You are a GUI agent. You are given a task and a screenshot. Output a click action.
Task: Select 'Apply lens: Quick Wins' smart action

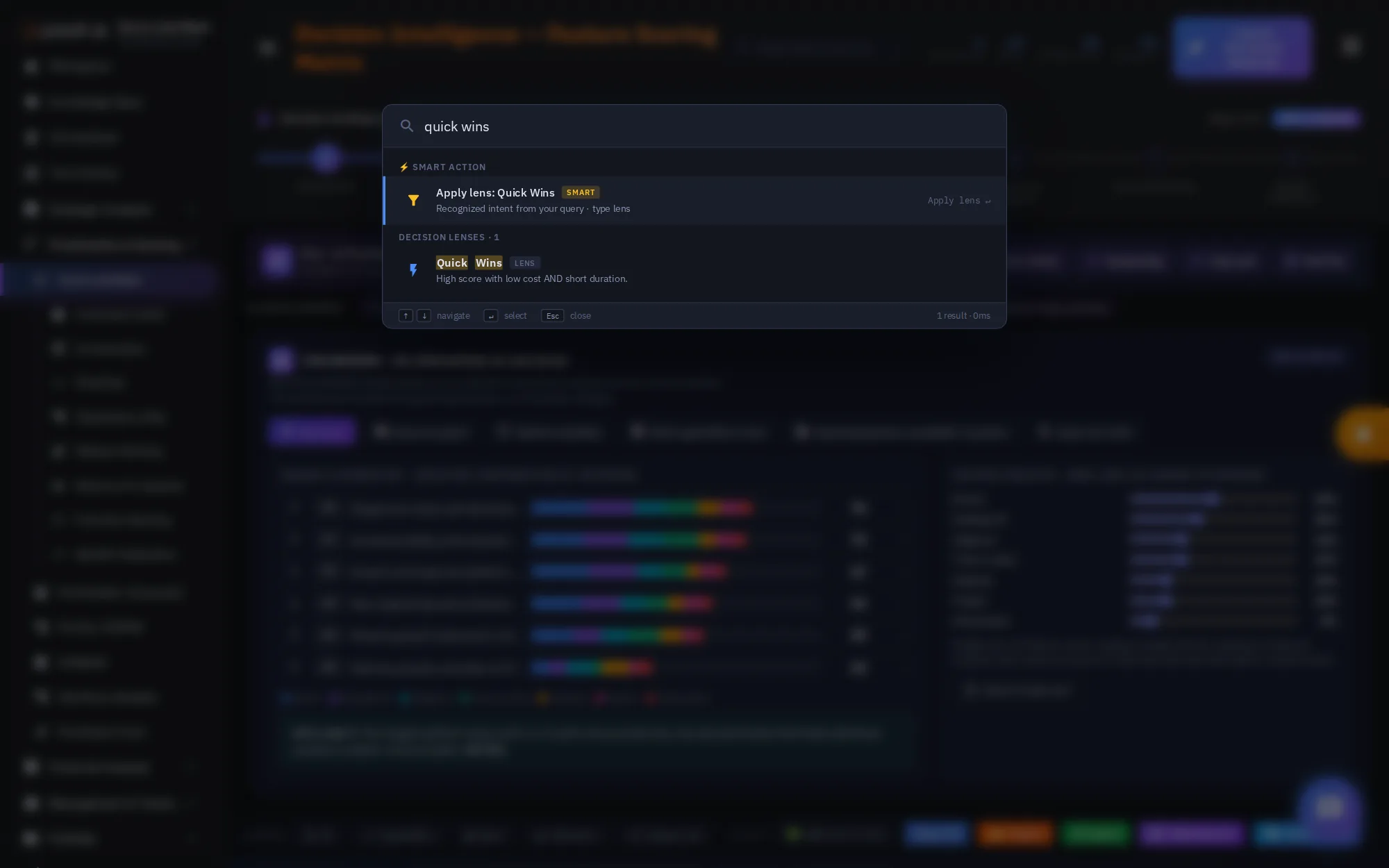pyautogui.click(x=694, y=201)
